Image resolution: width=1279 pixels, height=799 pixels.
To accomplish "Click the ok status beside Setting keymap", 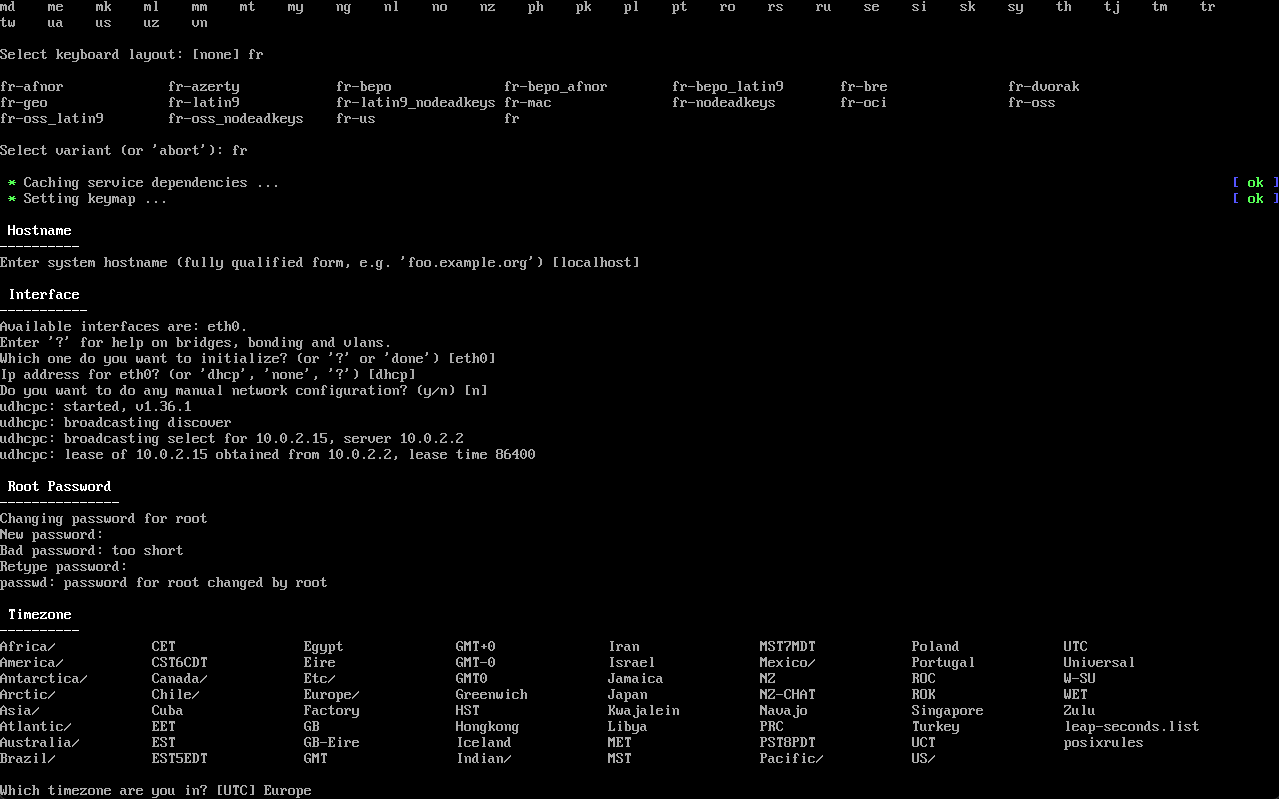I will click(x=1255, y=198).
